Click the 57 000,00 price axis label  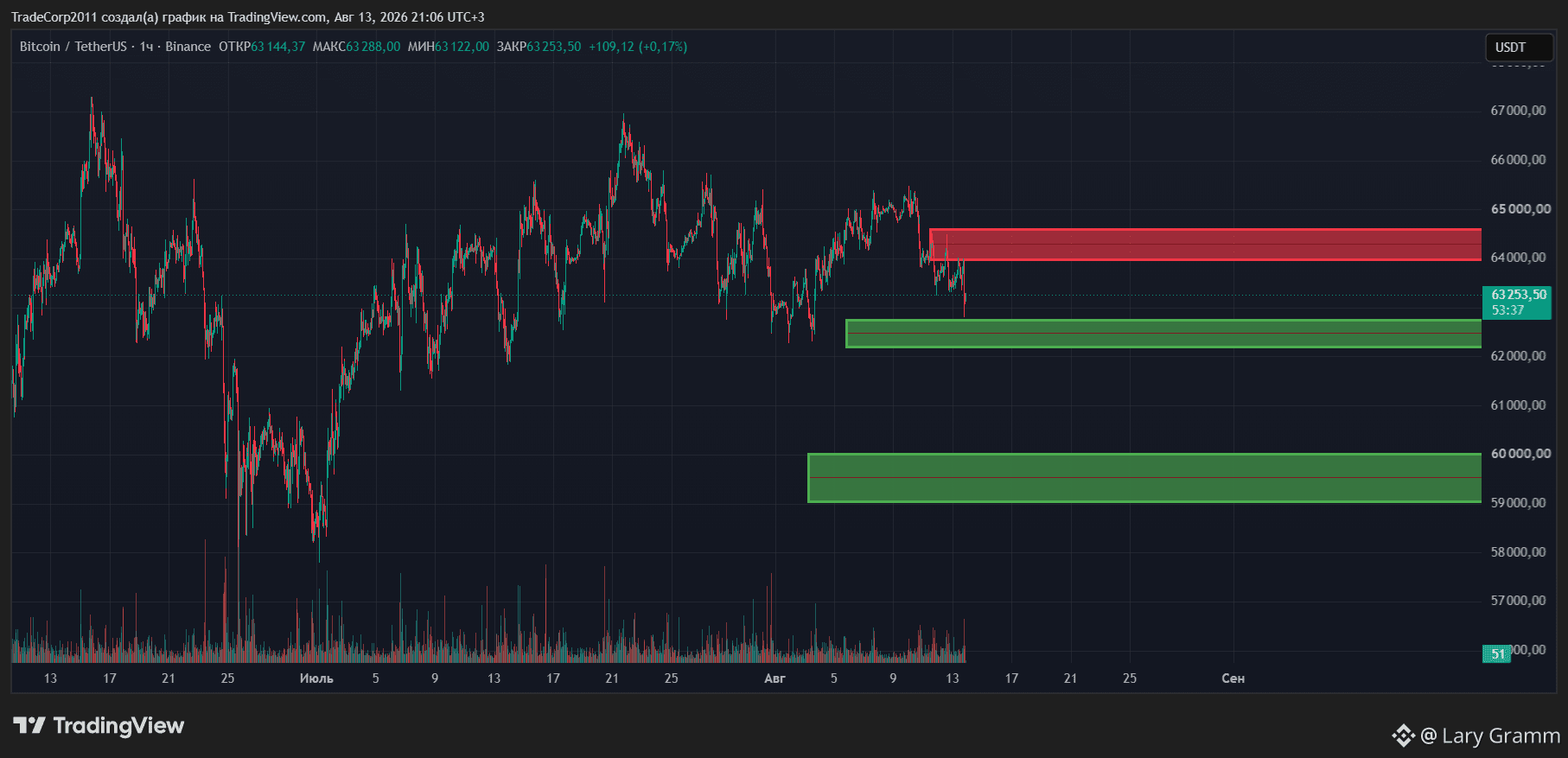coord(1519,601)
